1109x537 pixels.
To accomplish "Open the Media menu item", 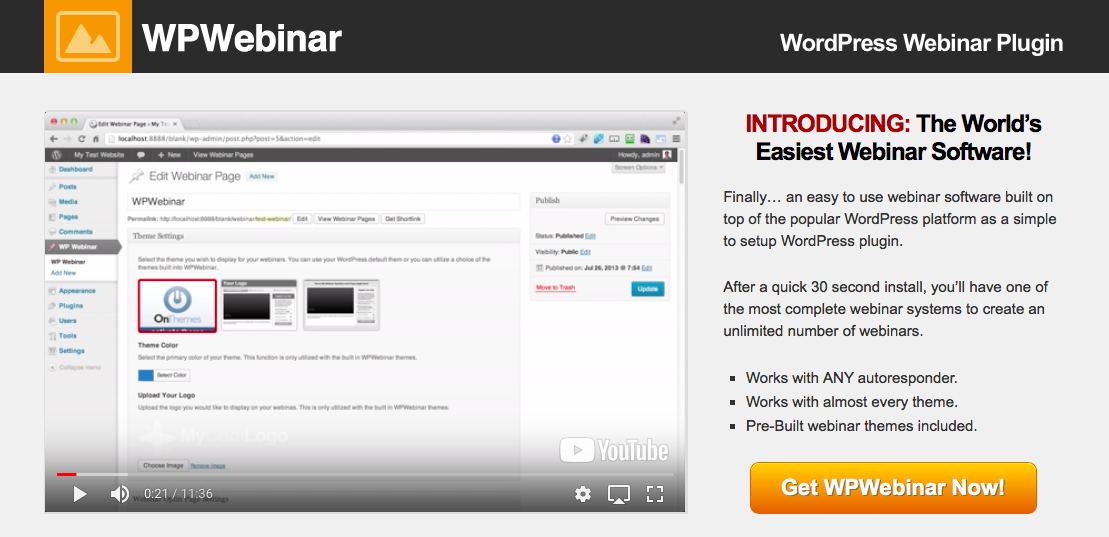I will 69,202.
